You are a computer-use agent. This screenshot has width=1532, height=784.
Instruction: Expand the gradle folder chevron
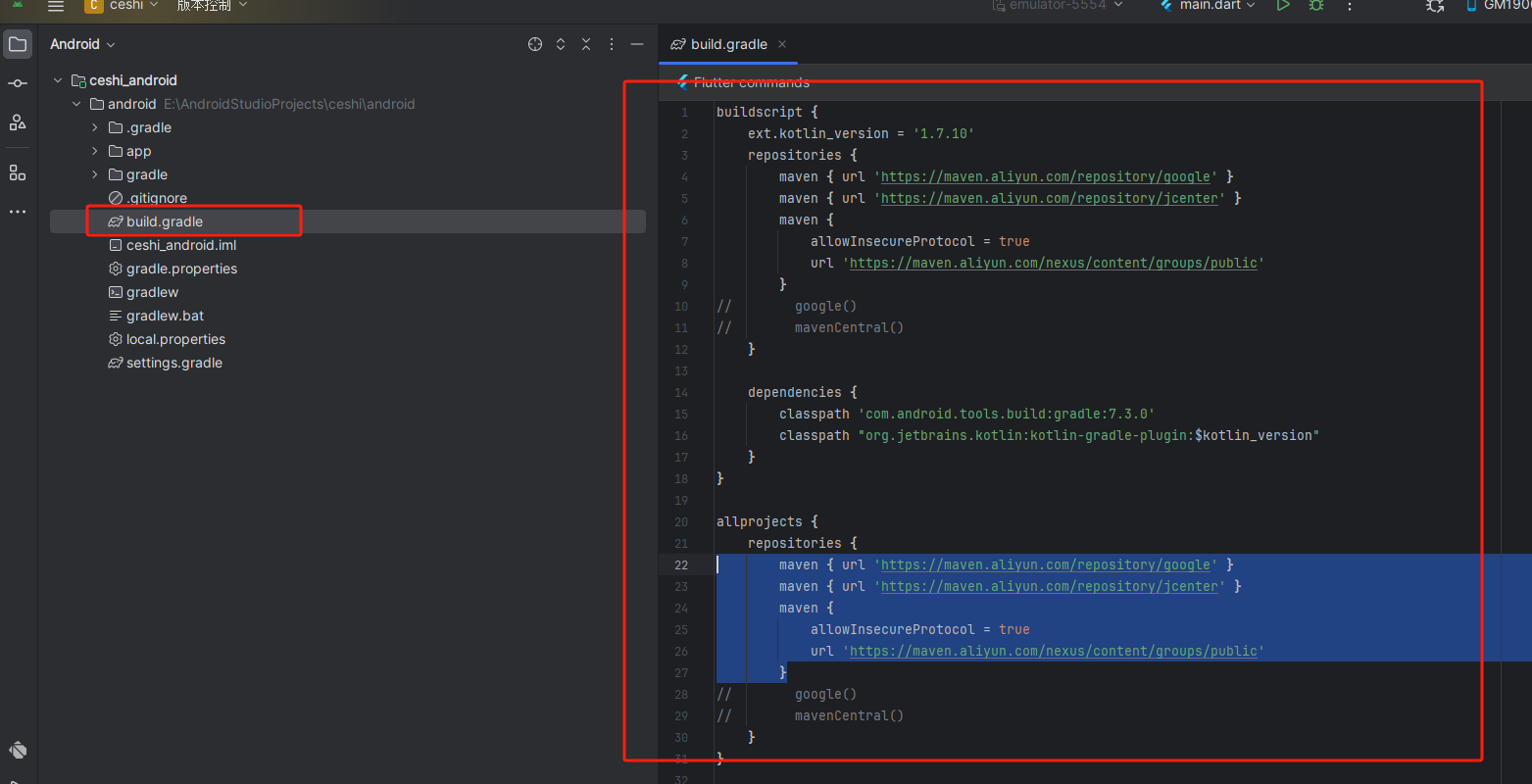(95, 174)
